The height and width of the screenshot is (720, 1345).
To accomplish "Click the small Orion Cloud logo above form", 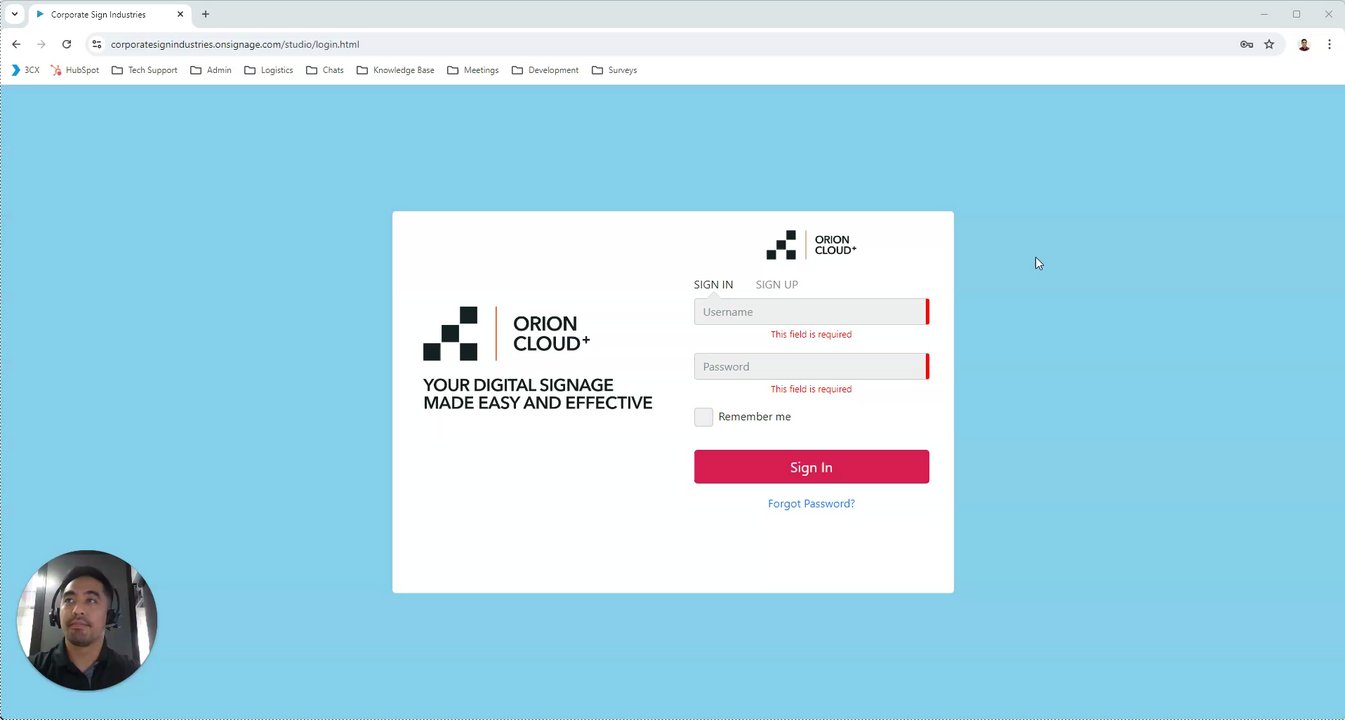I will coord(811,245).
